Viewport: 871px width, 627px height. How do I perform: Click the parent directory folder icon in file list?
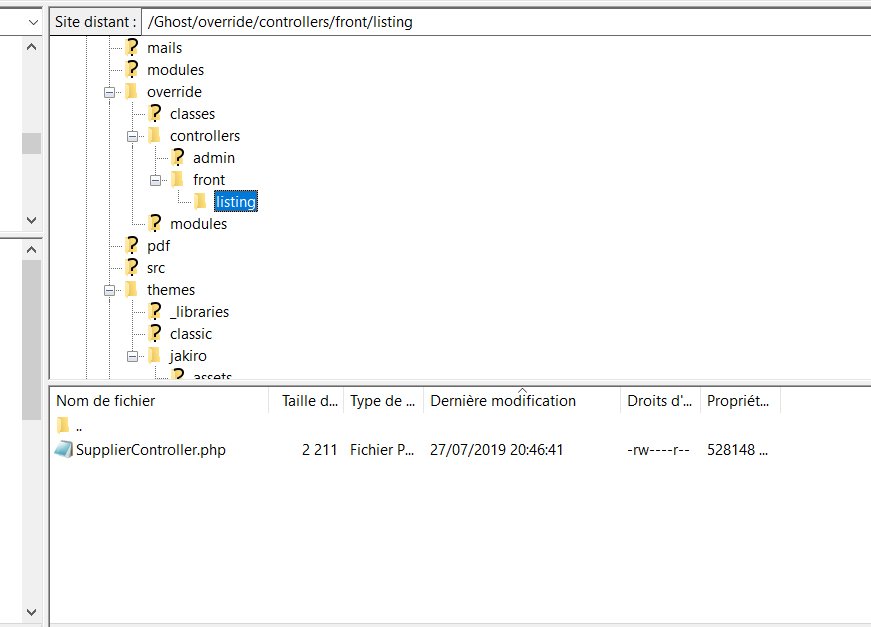pyautogui.click(x=63, y=425)
